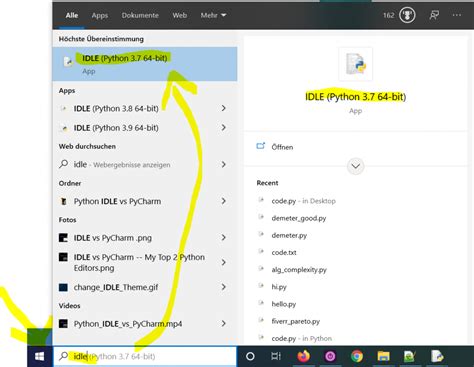
Task: Click the Python IDLE vs PyCharm folder icon
Action: pyautogui.click(x=63, y=201)
